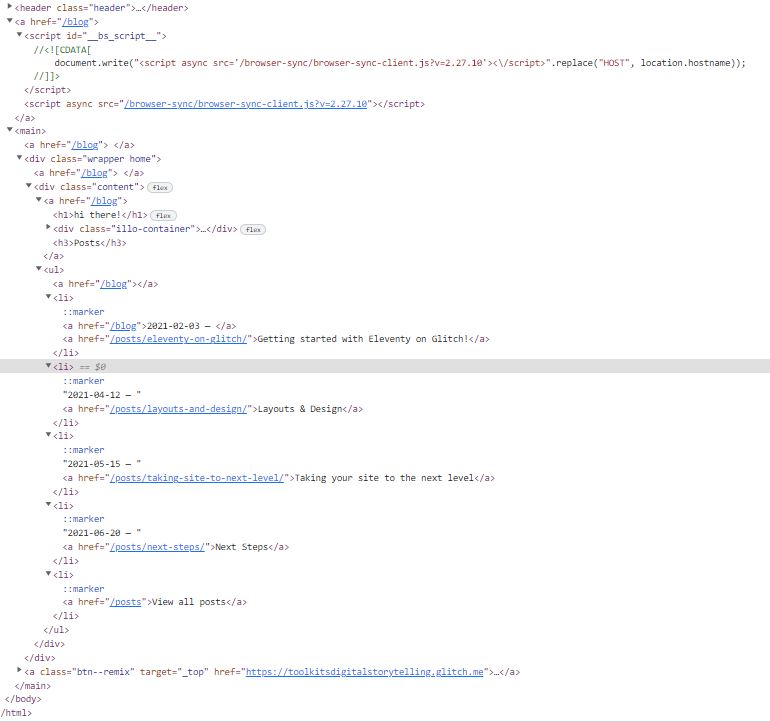Collapse the script id="__bs_script__" node

19,35
